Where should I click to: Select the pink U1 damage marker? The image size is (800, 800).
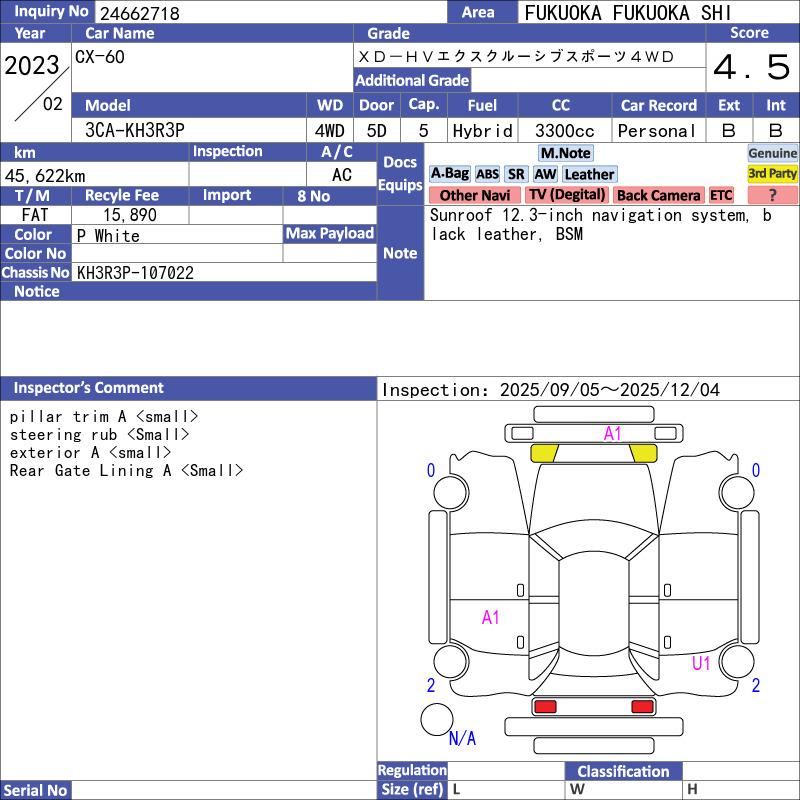click(x=701, y=663)
